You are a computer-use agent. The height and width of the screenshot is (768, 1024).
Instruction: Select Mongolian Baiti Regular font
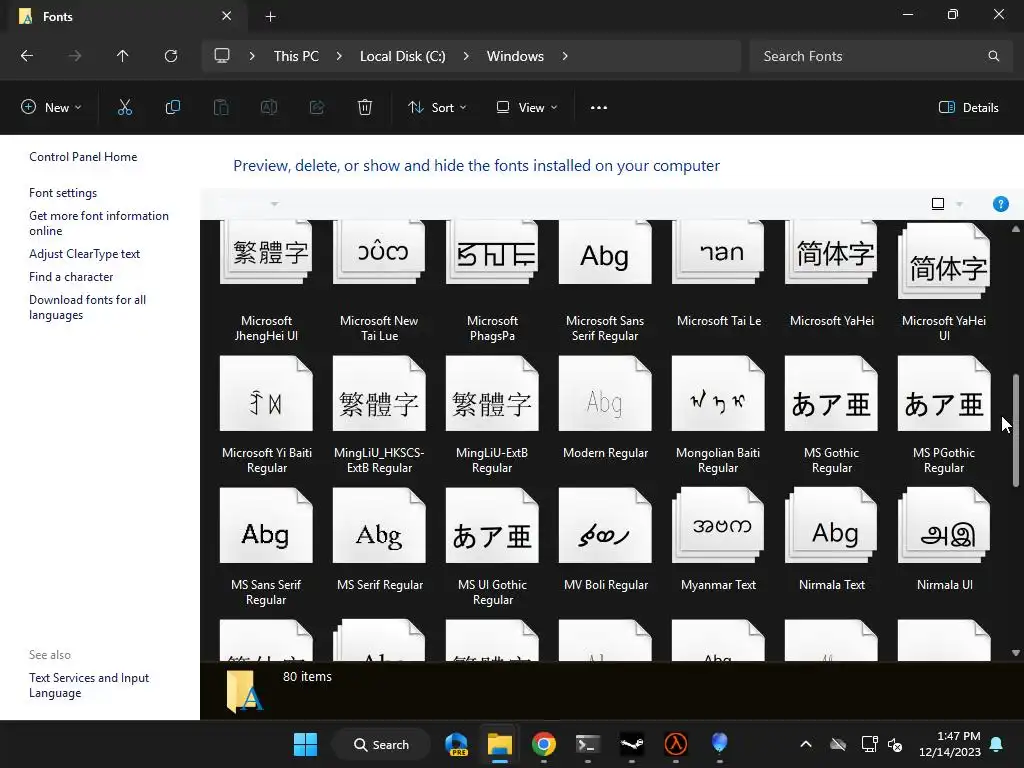point(718,415)
